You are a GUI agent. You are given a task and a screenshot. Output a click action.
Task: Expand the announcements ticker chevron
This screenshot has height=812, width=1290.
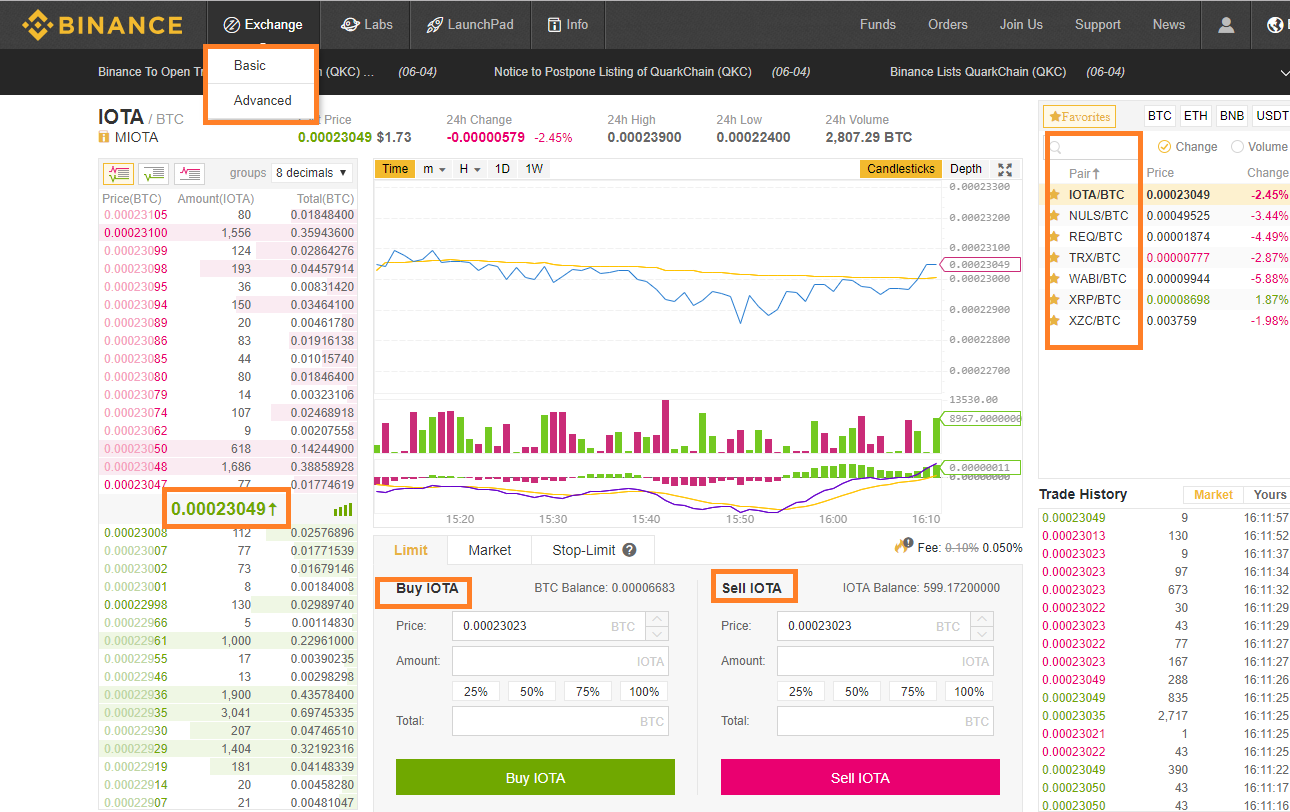click(x=1284, y=73)
